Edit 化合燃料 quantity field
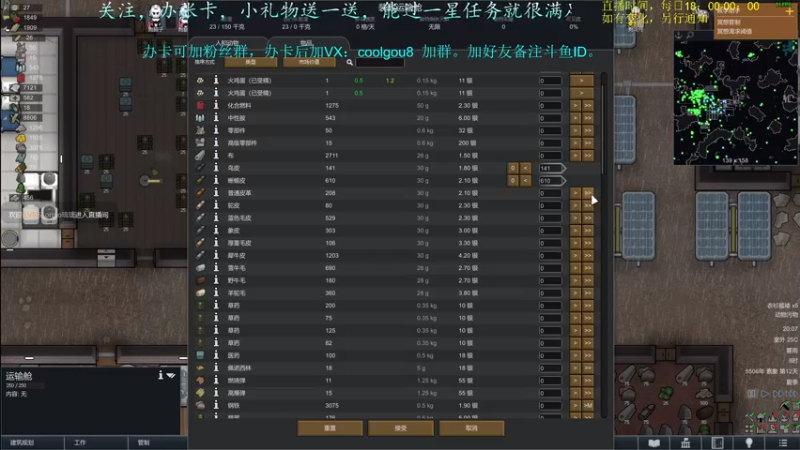800x450 pixels. (551, 106)
